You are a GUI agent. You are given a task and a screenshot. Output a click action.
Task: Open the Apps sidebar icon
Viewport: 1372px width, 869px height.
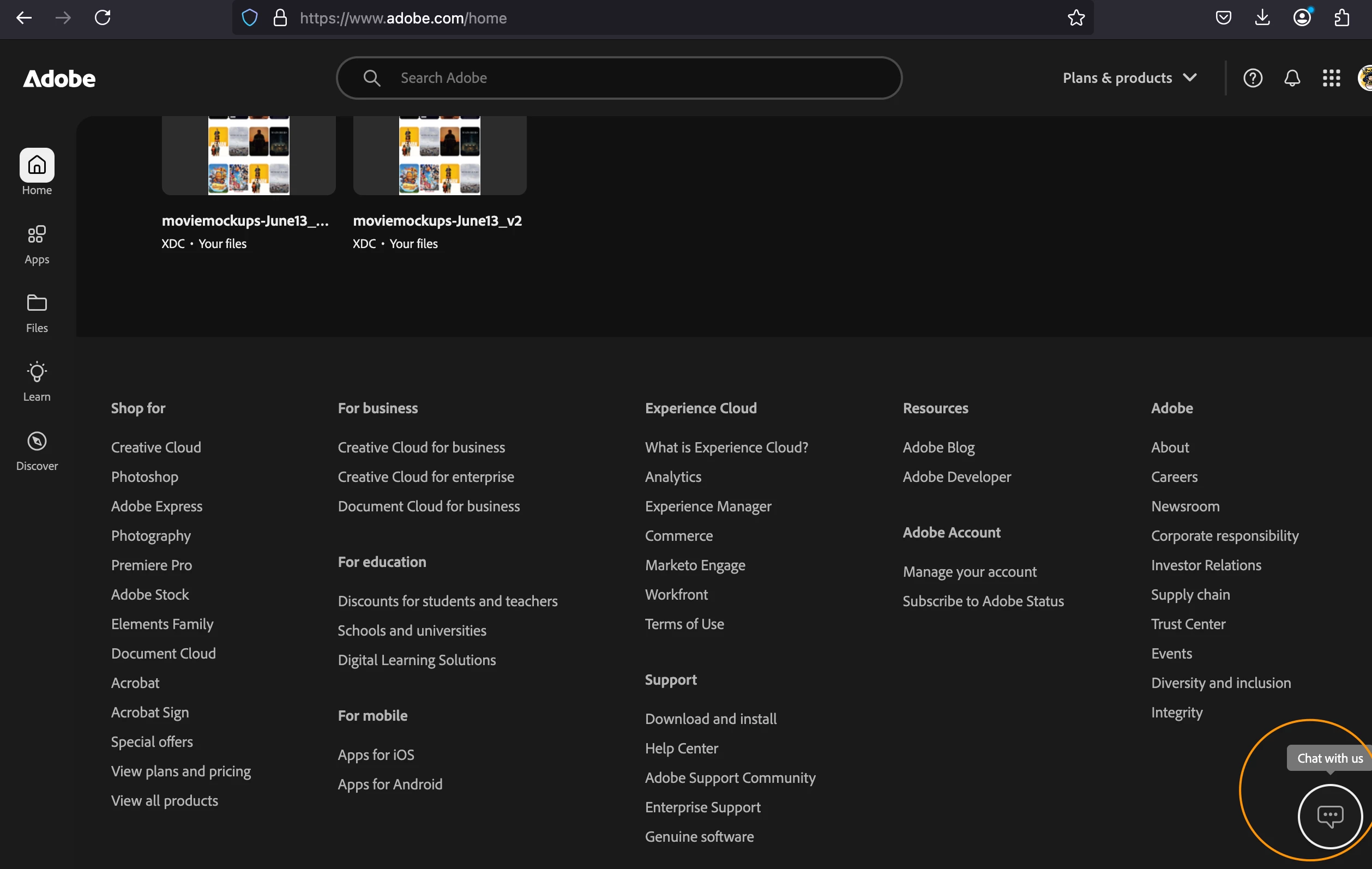pos(37,234)
